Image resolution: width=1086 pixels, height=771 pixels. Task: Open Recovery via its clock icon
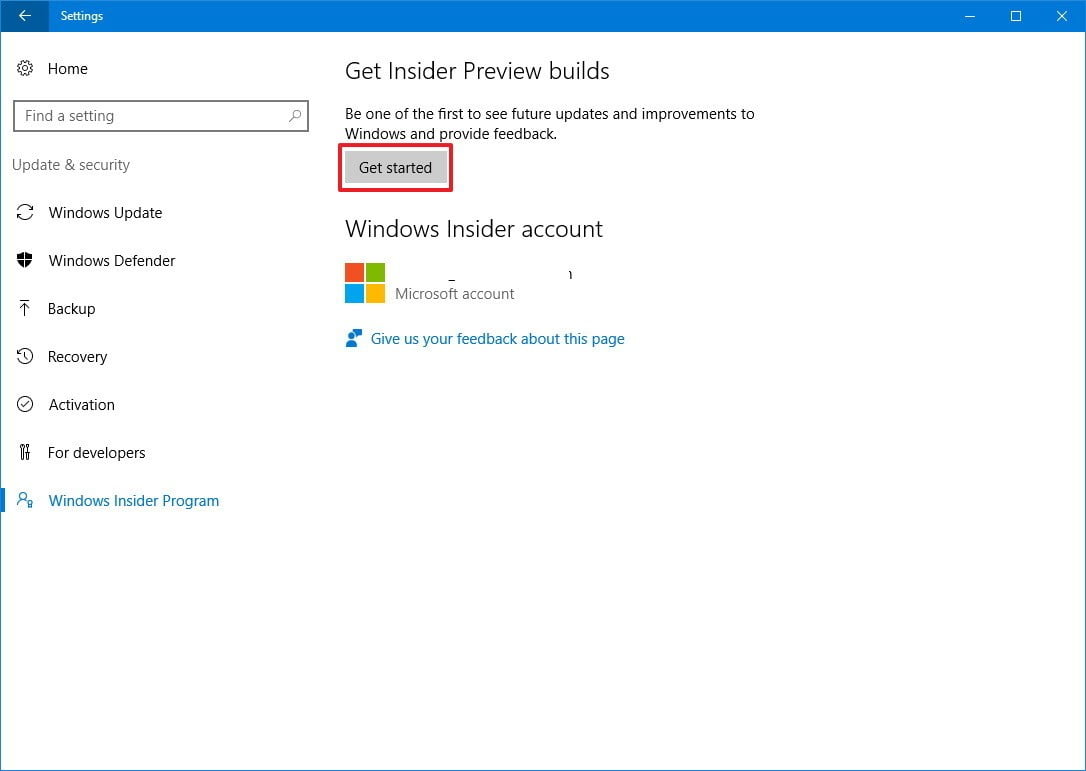26,357
